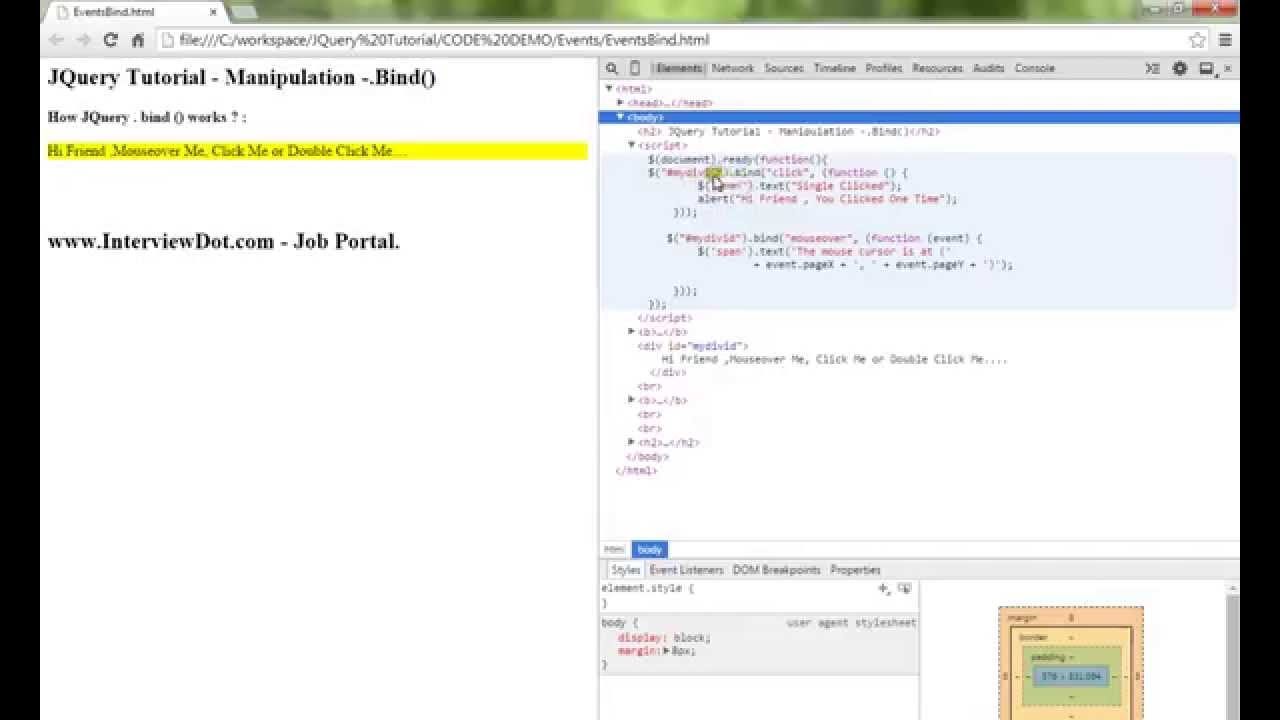This screenshot has width=1280, height=720.
Task: Click the "Single Clicked" code line
Action: click(799, 186)
